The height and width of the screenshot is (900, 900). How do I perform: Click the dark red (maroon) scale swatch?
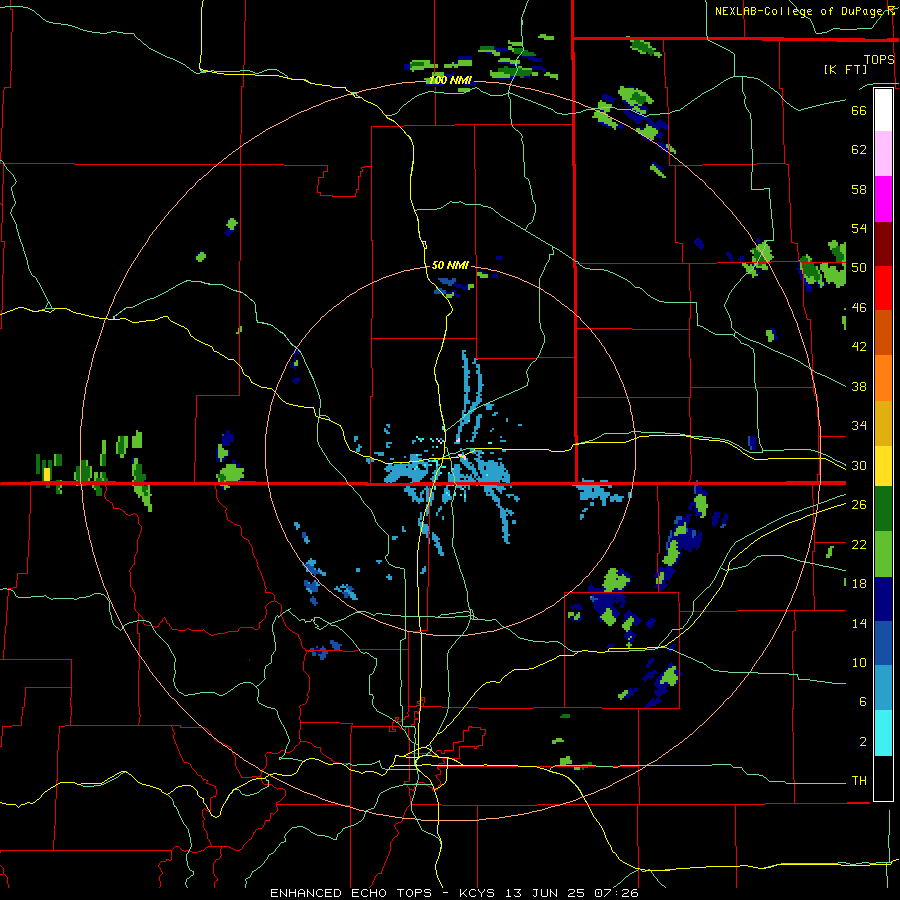coord(883,244)
